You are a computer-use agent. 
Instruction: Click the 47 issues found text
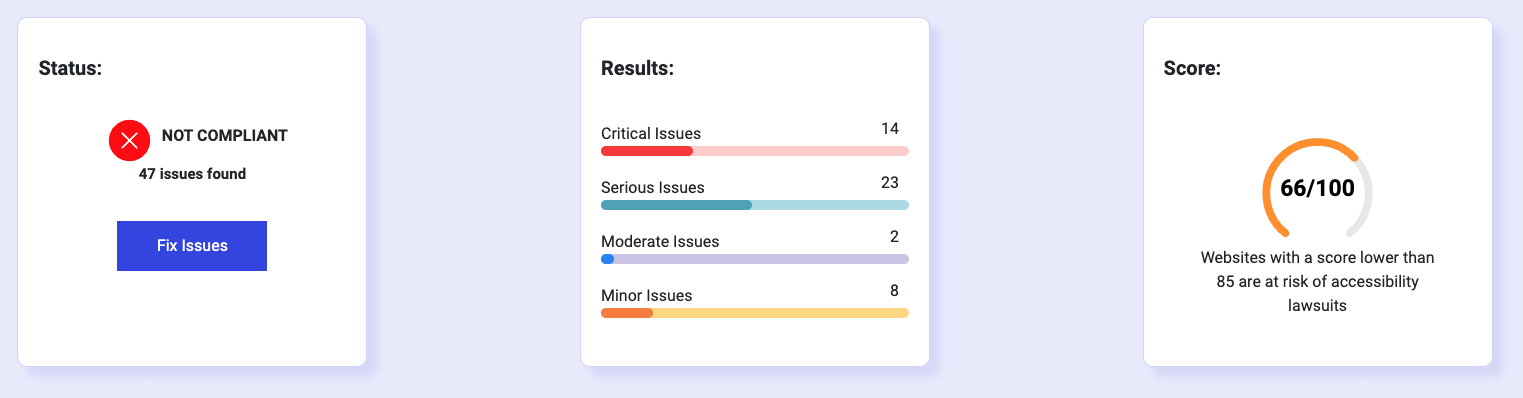[192, 174]
